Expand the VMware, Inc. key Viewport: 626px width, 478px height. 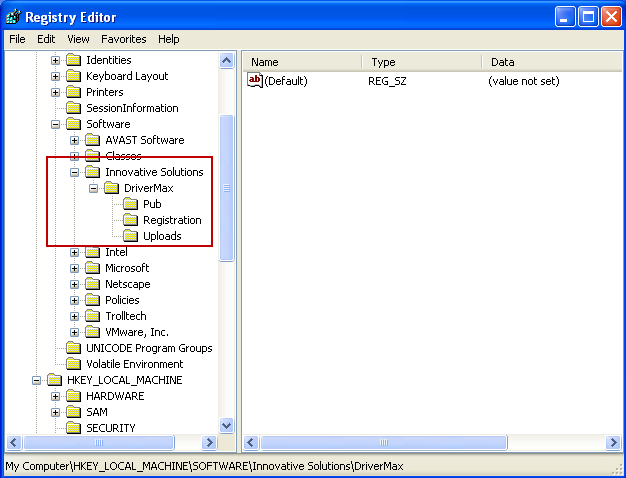tap(74, 332)
